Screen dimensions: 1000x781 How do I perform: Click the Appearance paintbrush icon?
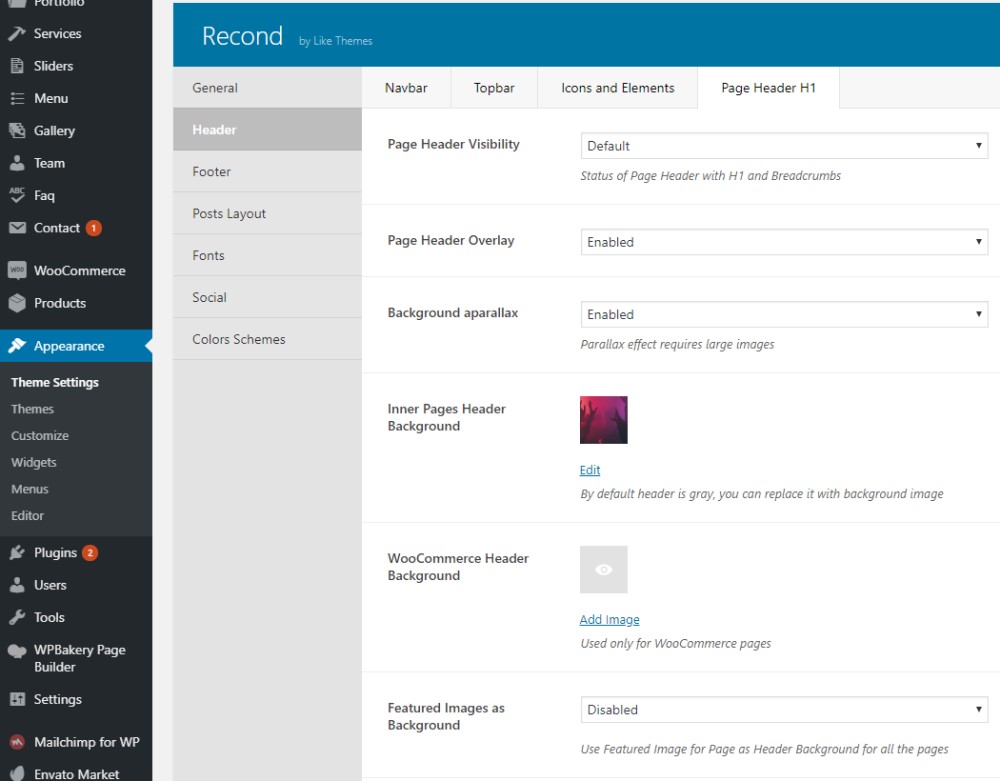(17, 346)
